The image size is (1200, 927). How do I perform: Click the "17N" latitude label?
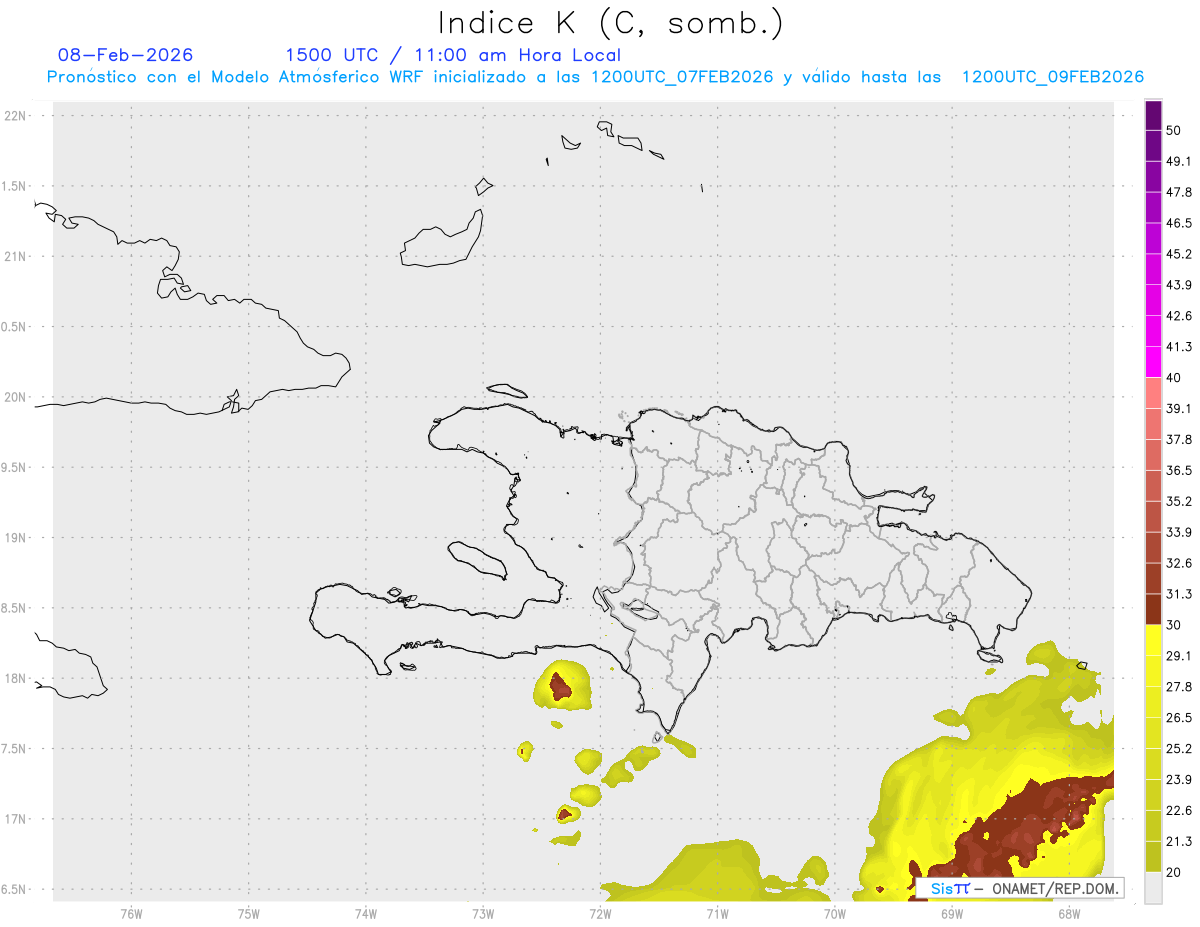[x=16, y=819]
